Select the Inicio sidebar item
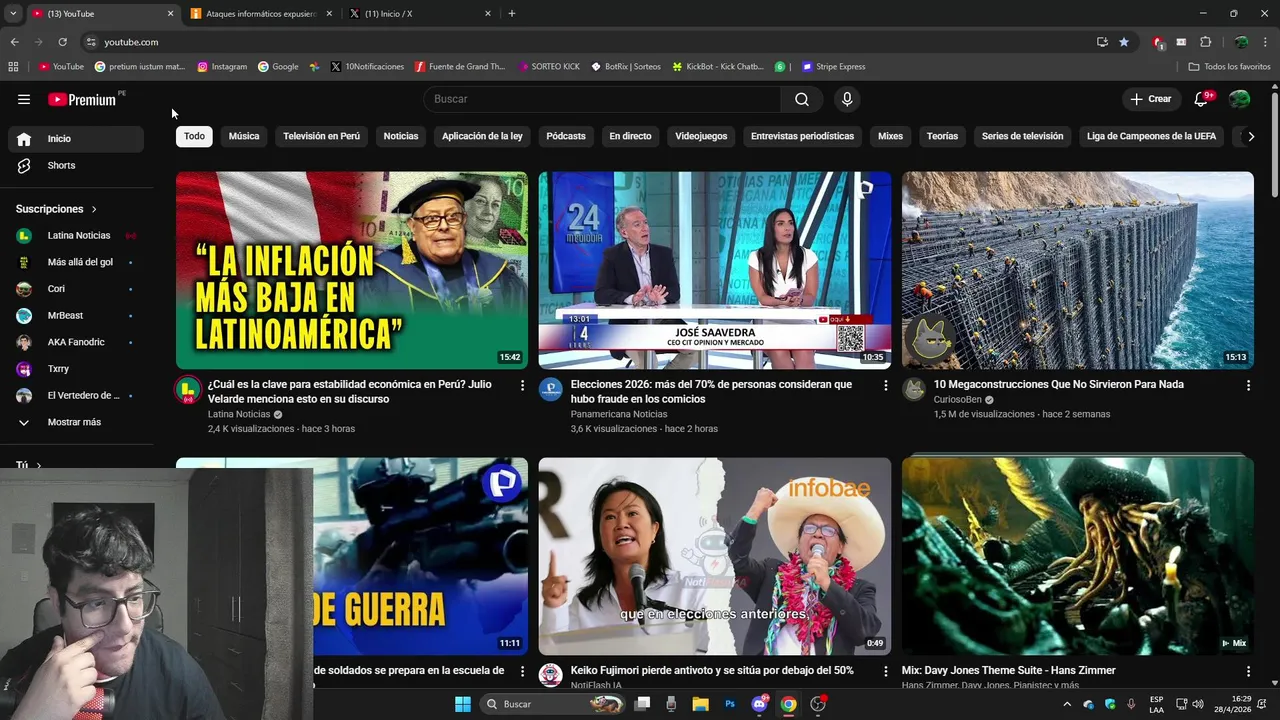 tap(76, 139)
